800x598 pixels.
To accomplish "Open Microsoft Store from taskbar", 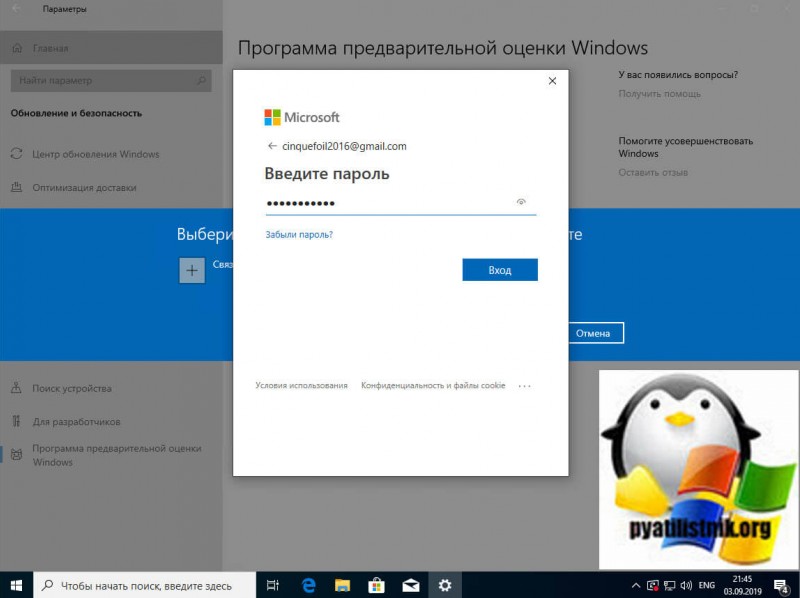I will tap(377, 585).
